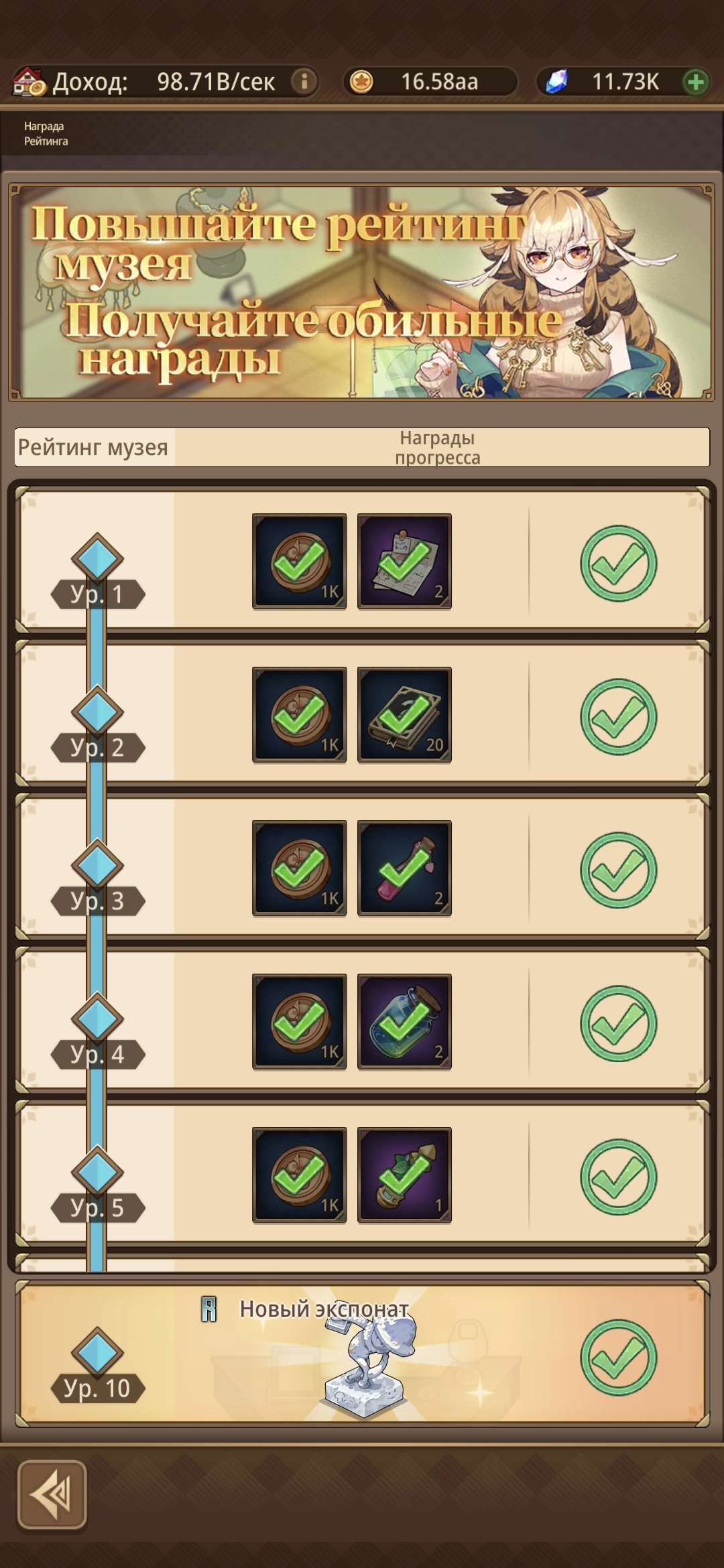Tap the Level 3 claimed checkmark circle
The height and width of the screenshot is (1568, 724).
618,870
